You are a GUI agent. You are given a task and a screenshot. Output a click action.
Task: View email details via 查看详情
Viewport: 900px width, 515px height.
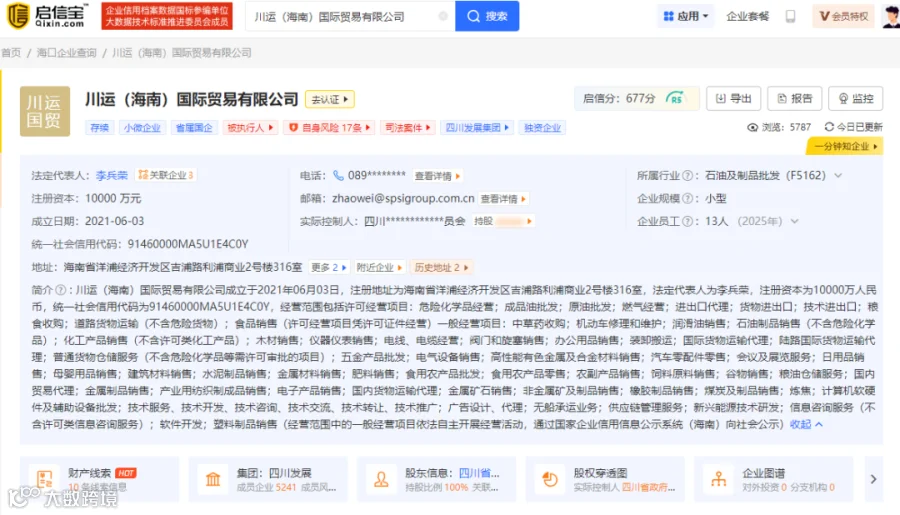503,199
